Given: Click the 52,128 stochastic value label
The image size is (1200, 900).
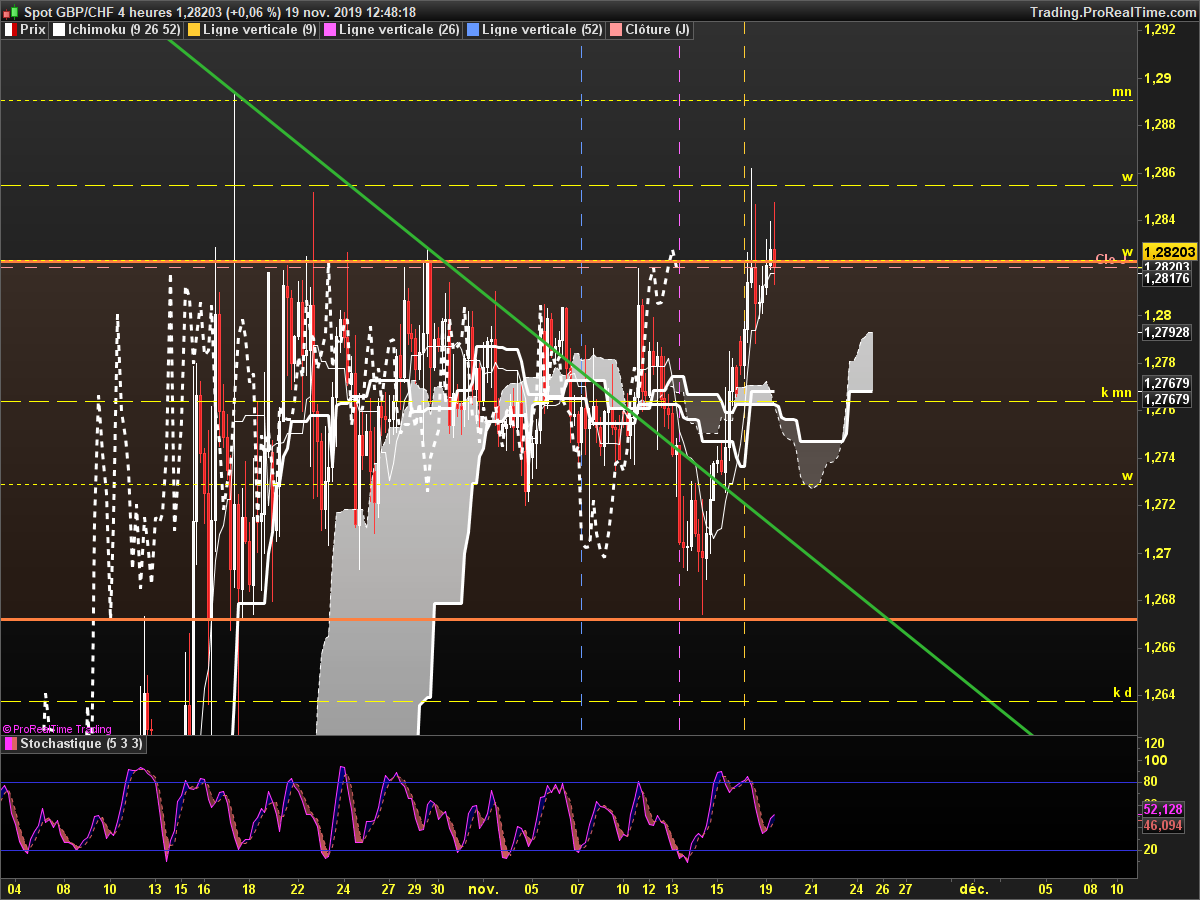Looking at the screenshot, I should click(x=1162, y=809).
